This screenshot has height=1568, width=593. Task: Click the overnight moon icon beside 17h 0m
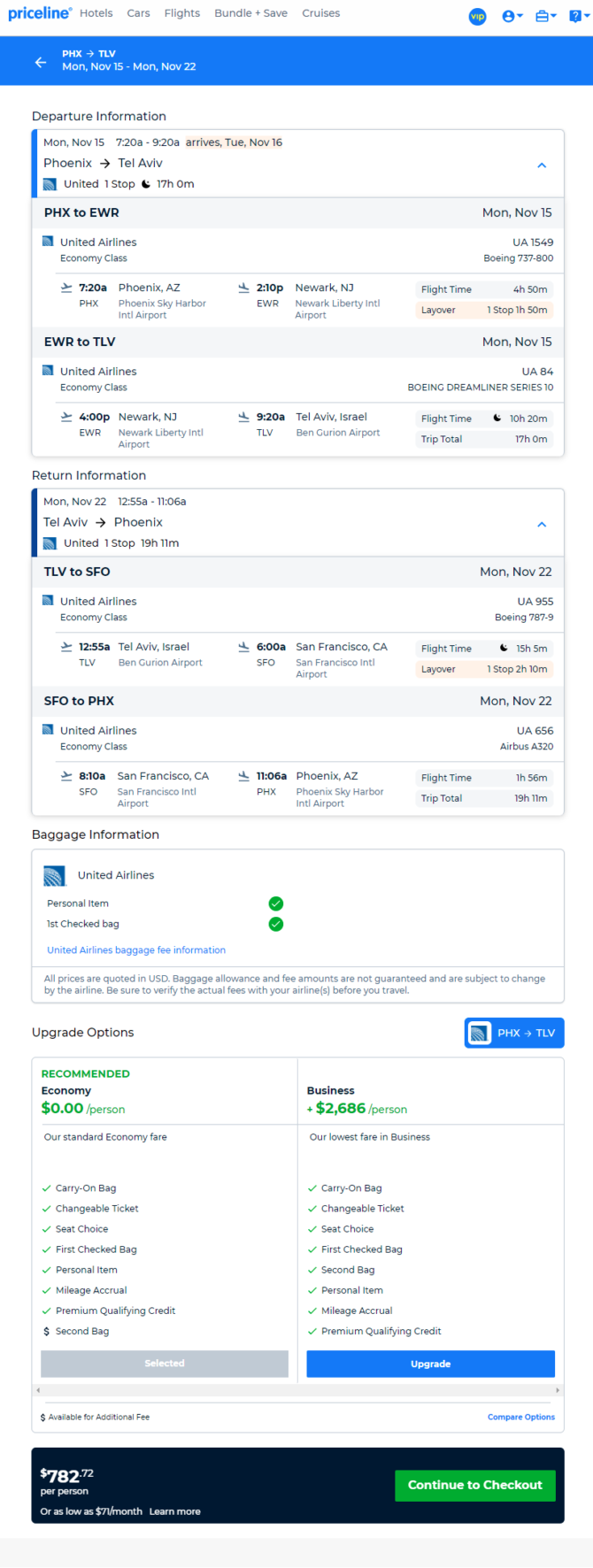pos(146,184)
